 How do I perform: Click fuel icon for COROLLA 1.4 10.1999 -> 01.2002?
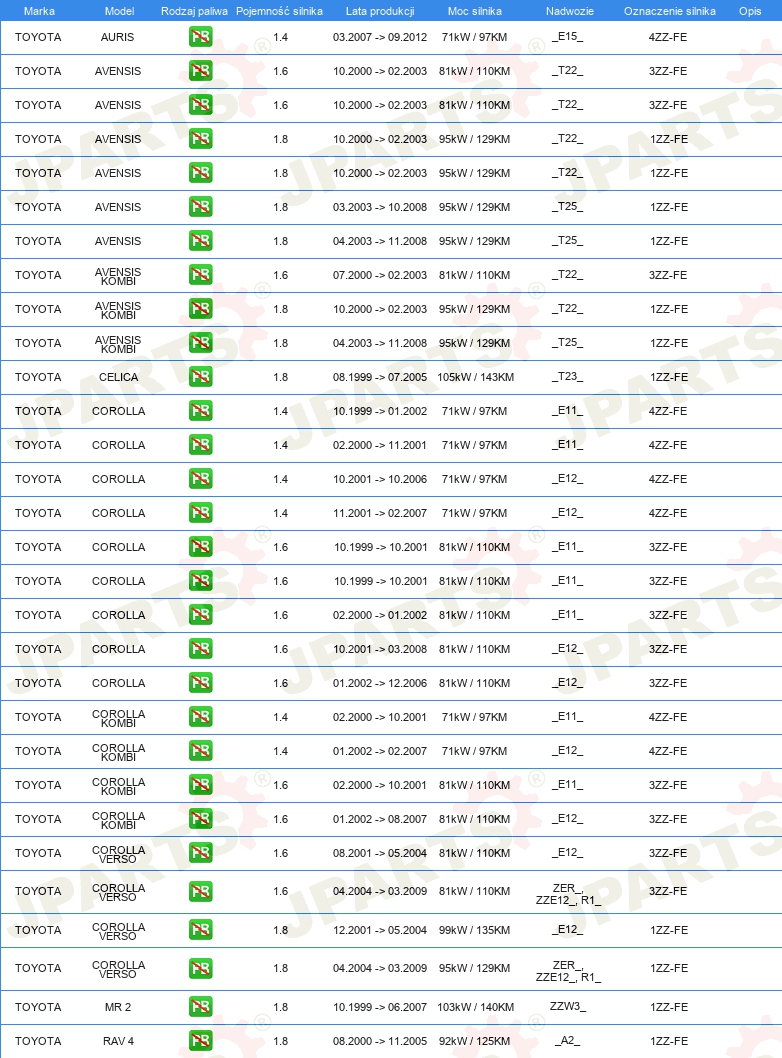(x=200, y=410)
